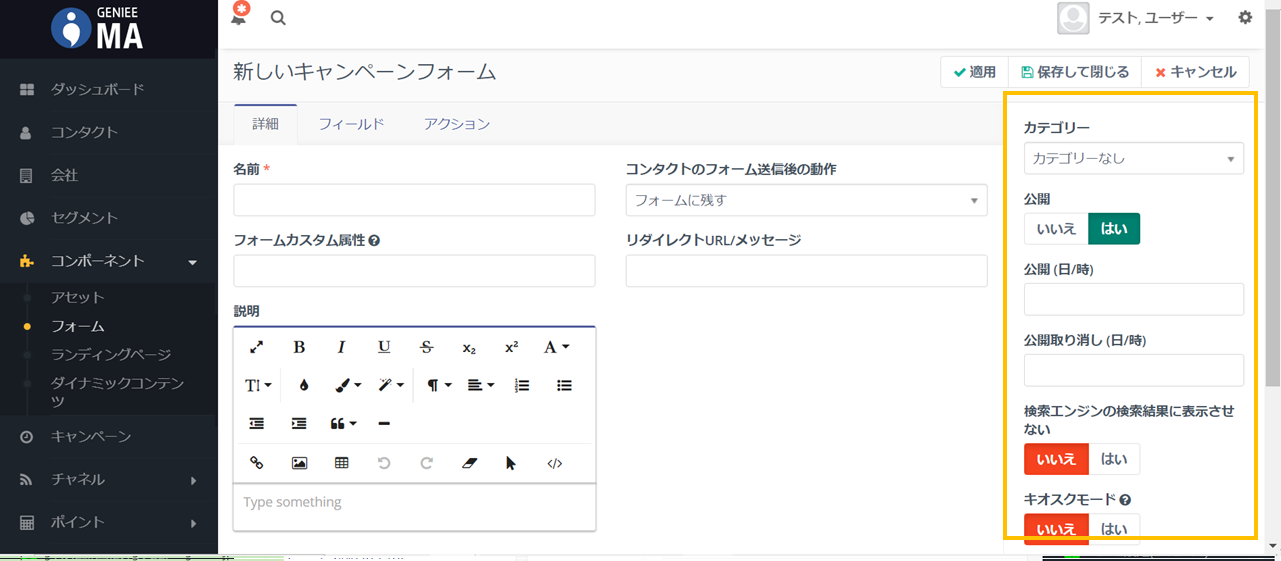Viewport: 1281px width, 561px height.
Task: Open the カテゴリー dropdown
Action: point(1133,158)
